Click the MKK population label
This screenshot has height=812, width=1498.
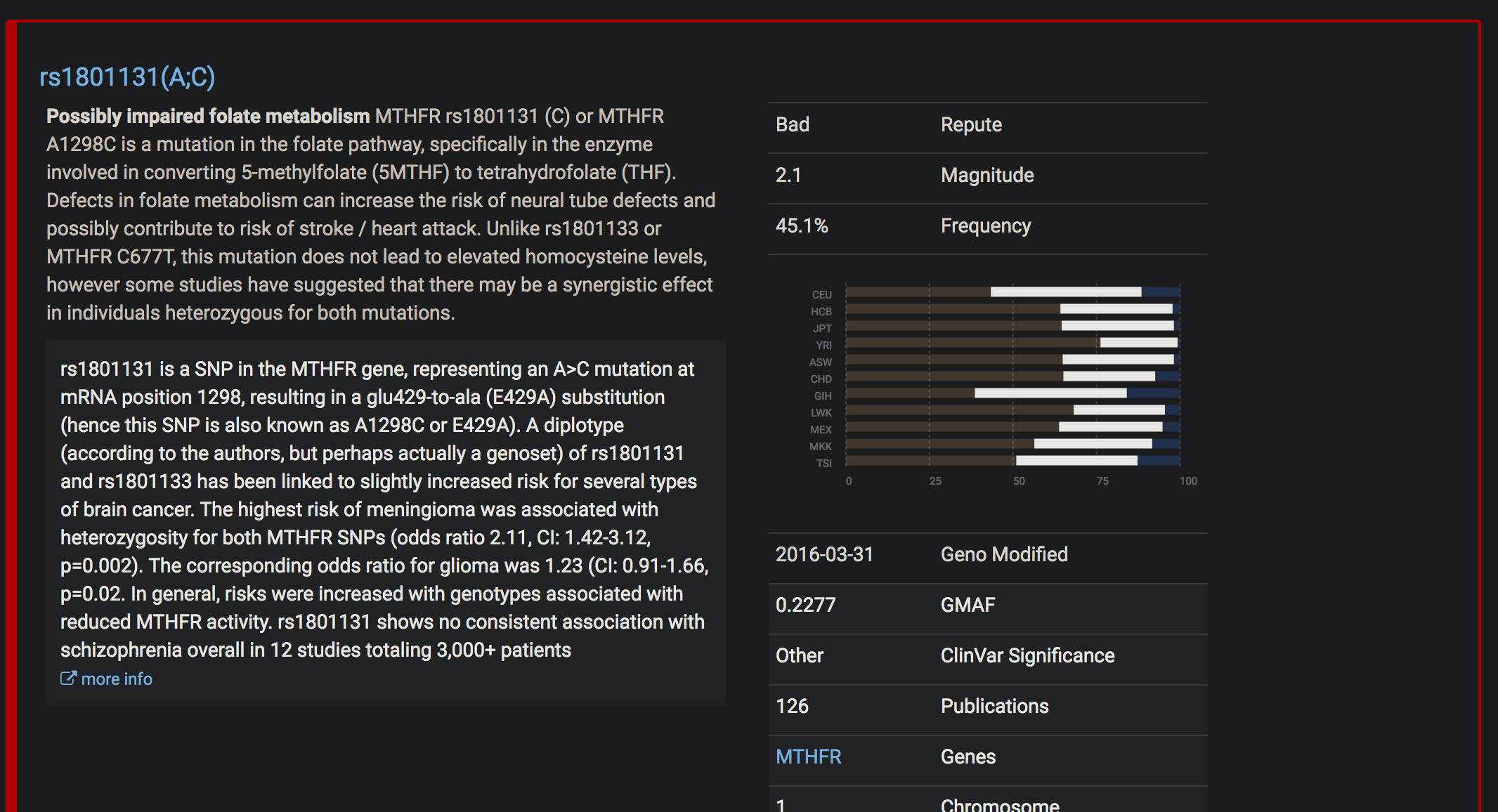(x=820, y=447)
